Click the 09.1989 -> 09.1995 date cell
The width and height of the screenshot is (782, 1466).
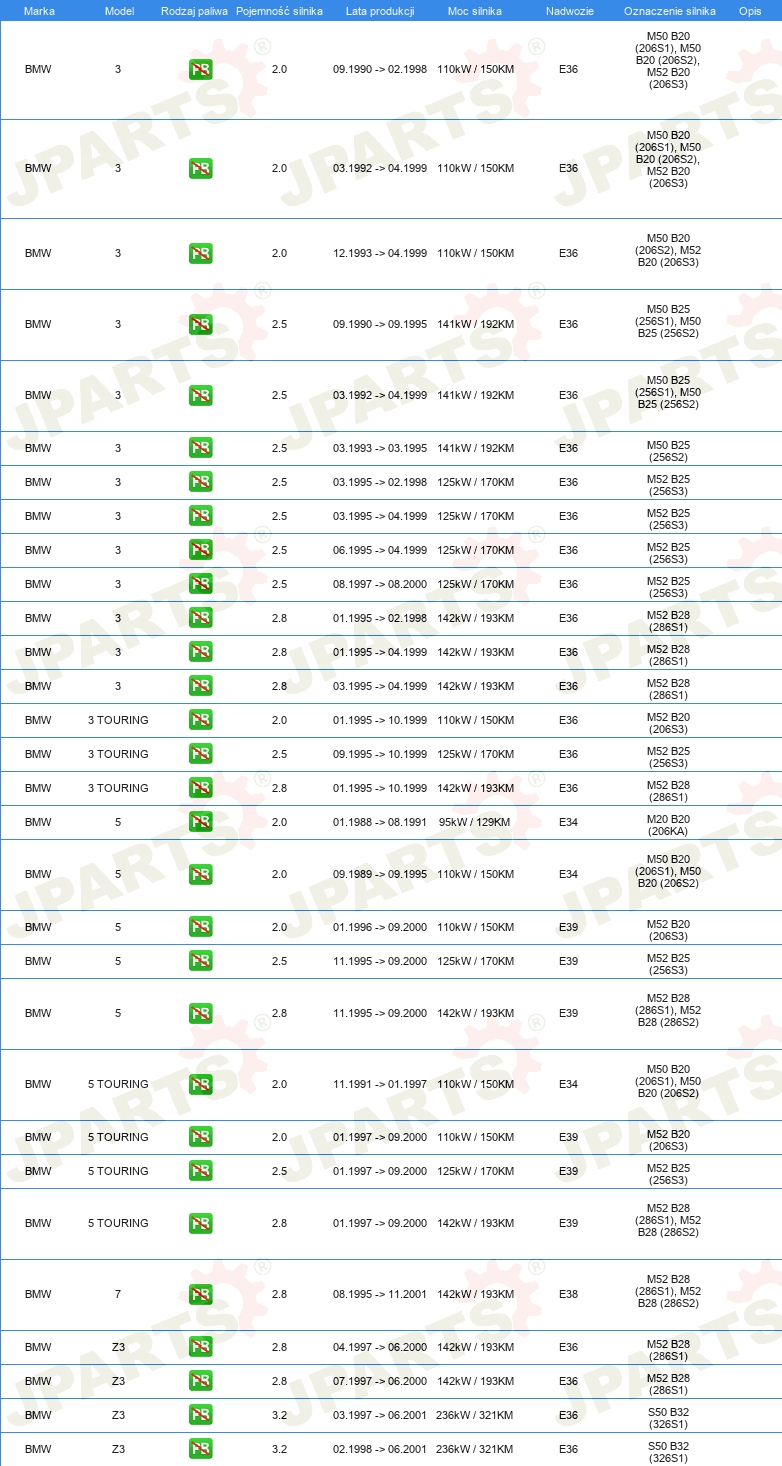click(380, 874)
